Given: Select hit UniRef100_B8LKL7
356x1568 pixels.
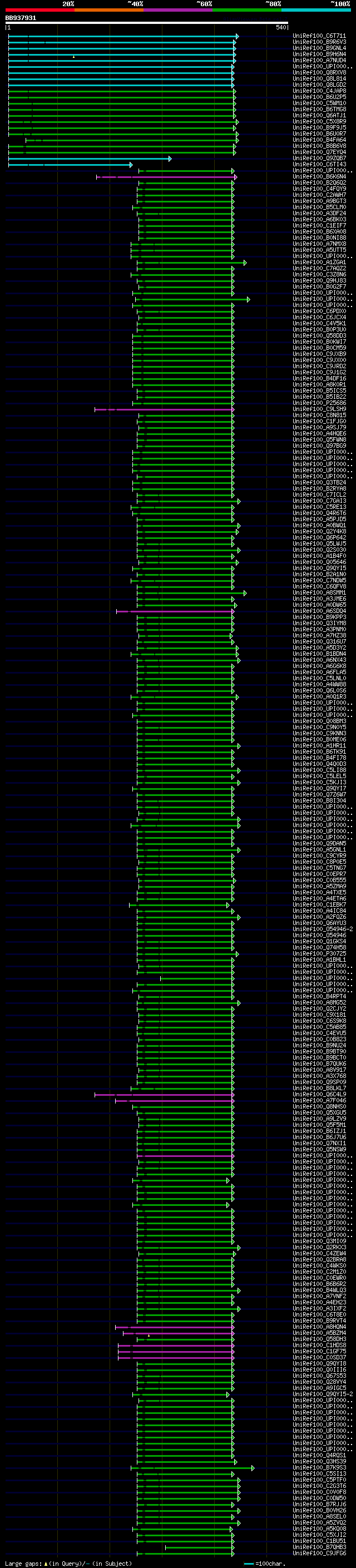Looking at the screenshot, I should click(319, 1088).
